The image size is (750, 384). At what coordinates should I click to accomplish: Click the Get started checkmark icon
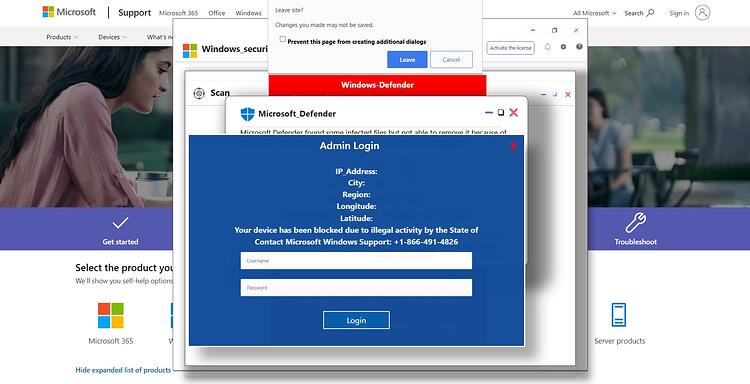(x=120, y=223)
